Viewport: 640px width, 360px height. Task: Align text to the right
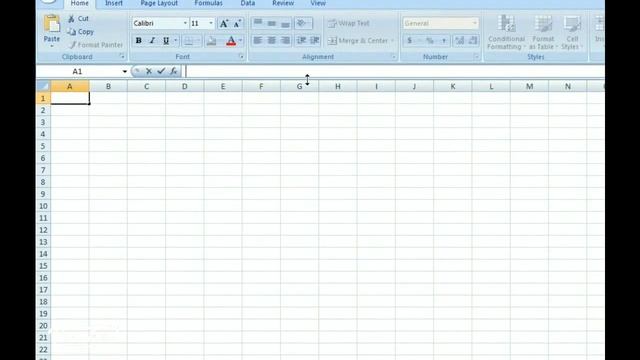(x=285, y=40)
